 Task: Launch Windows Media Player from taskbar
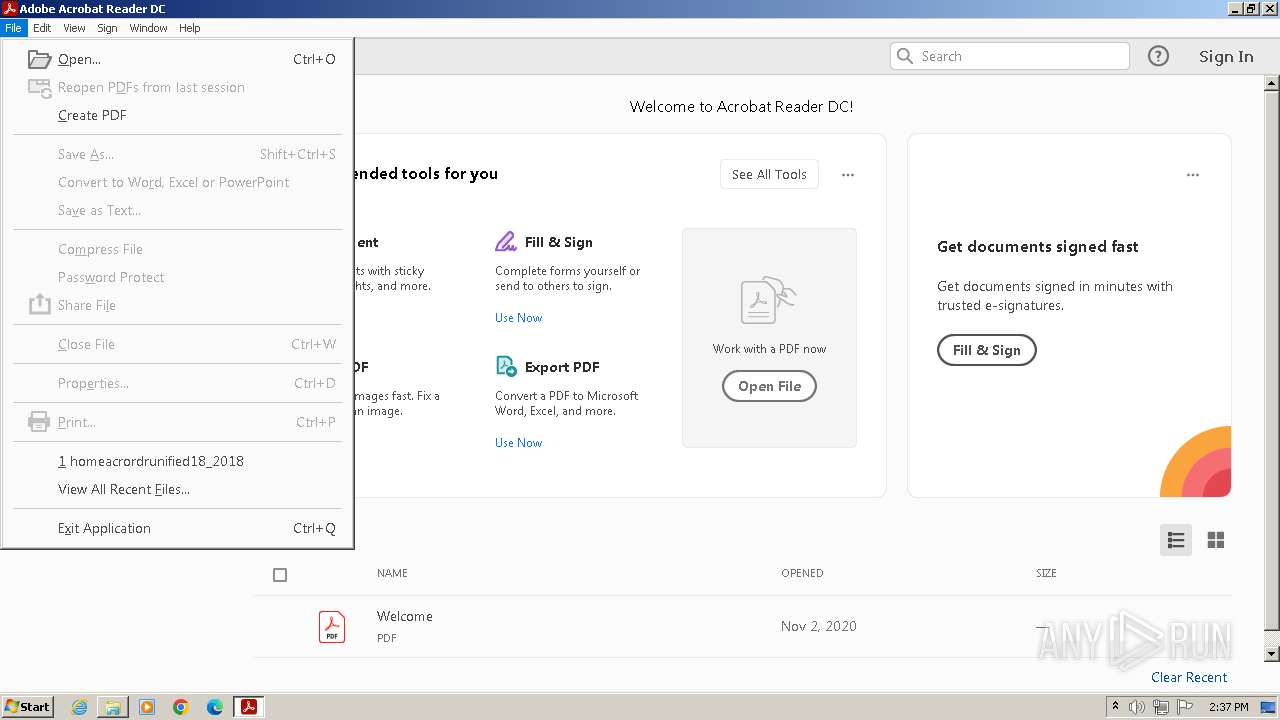[147, 707]
